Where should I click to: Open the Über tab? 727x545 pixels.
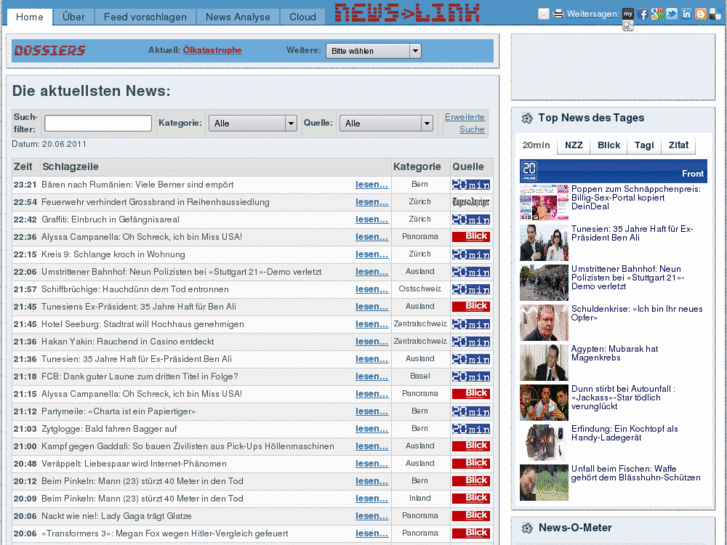pos(73,17)
